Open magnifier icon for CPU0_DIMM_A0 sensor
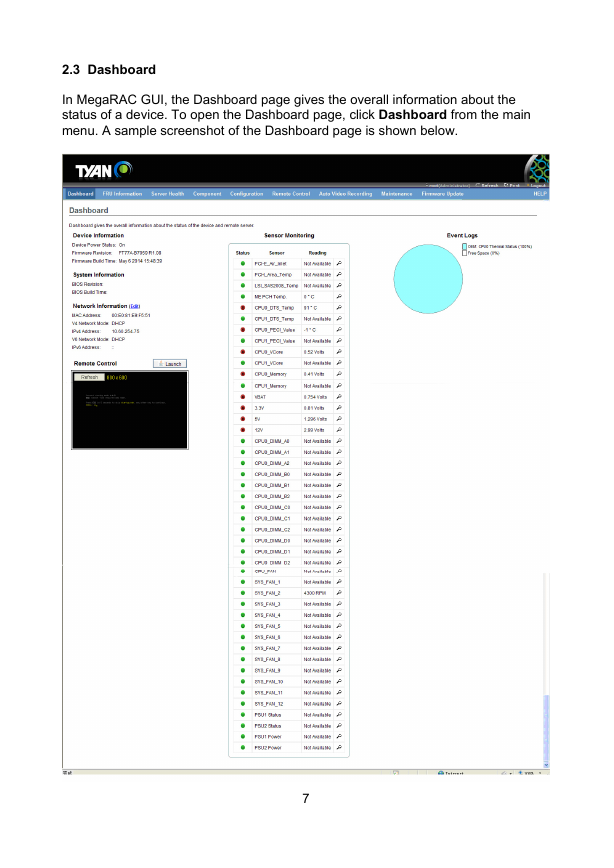614x868 pixels. [x=339, y=441]
